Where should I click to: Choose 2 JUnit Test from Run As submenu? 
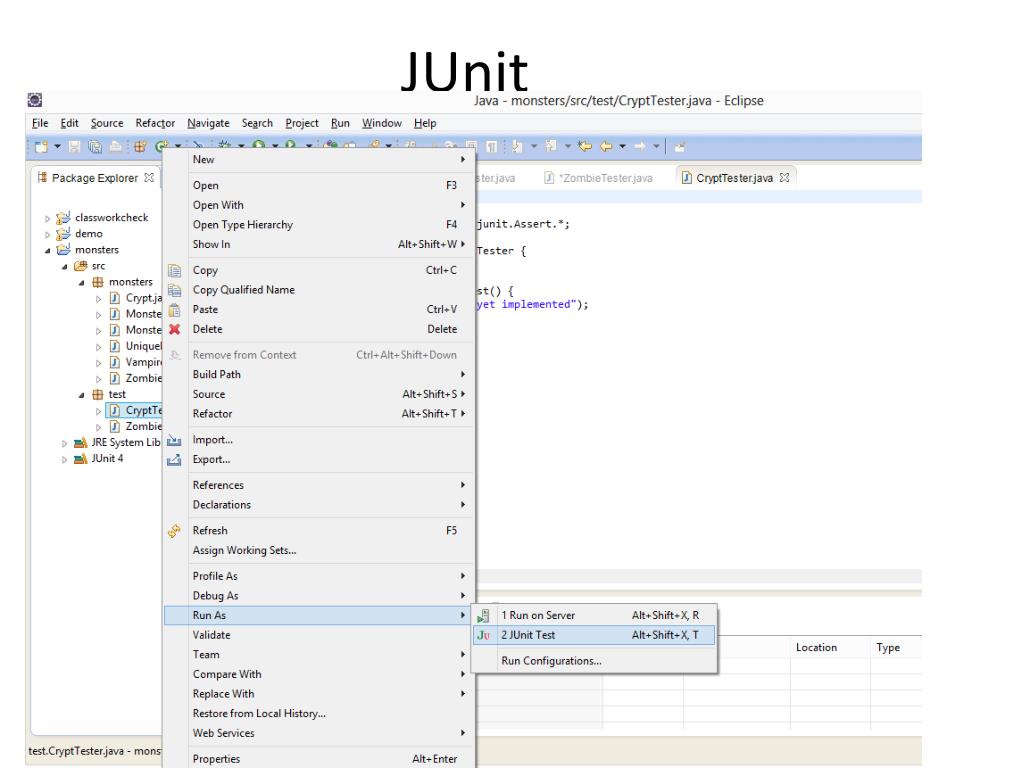[594, 635]
